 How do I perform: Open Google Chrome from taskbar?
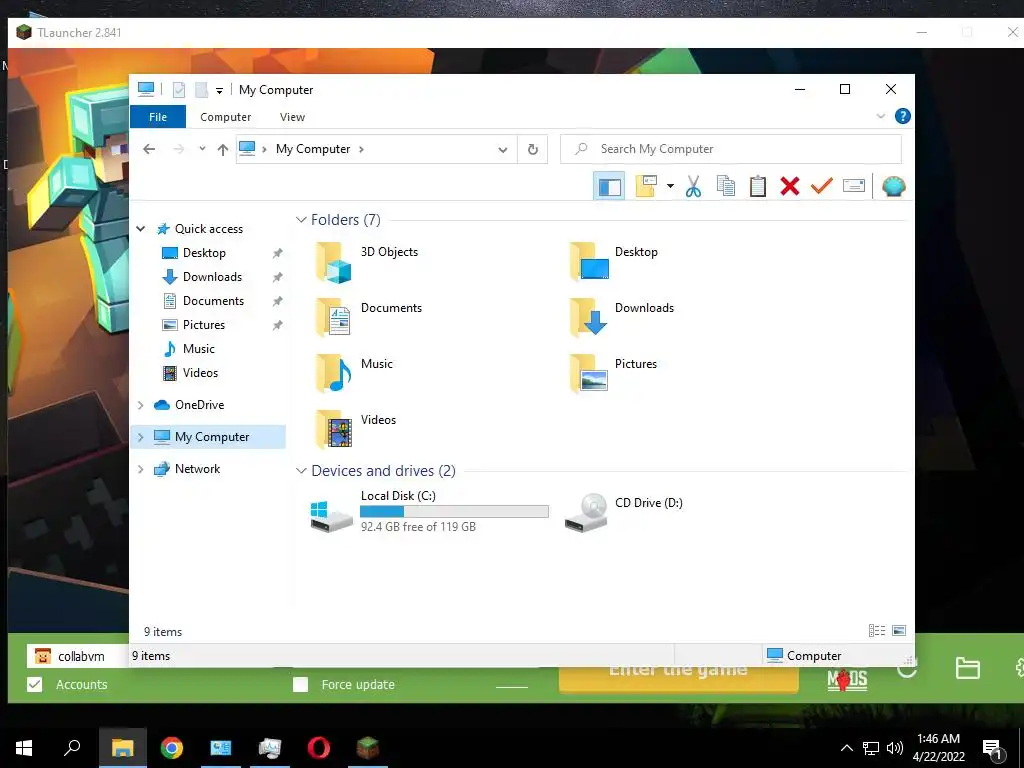click(x=172, y=748)
